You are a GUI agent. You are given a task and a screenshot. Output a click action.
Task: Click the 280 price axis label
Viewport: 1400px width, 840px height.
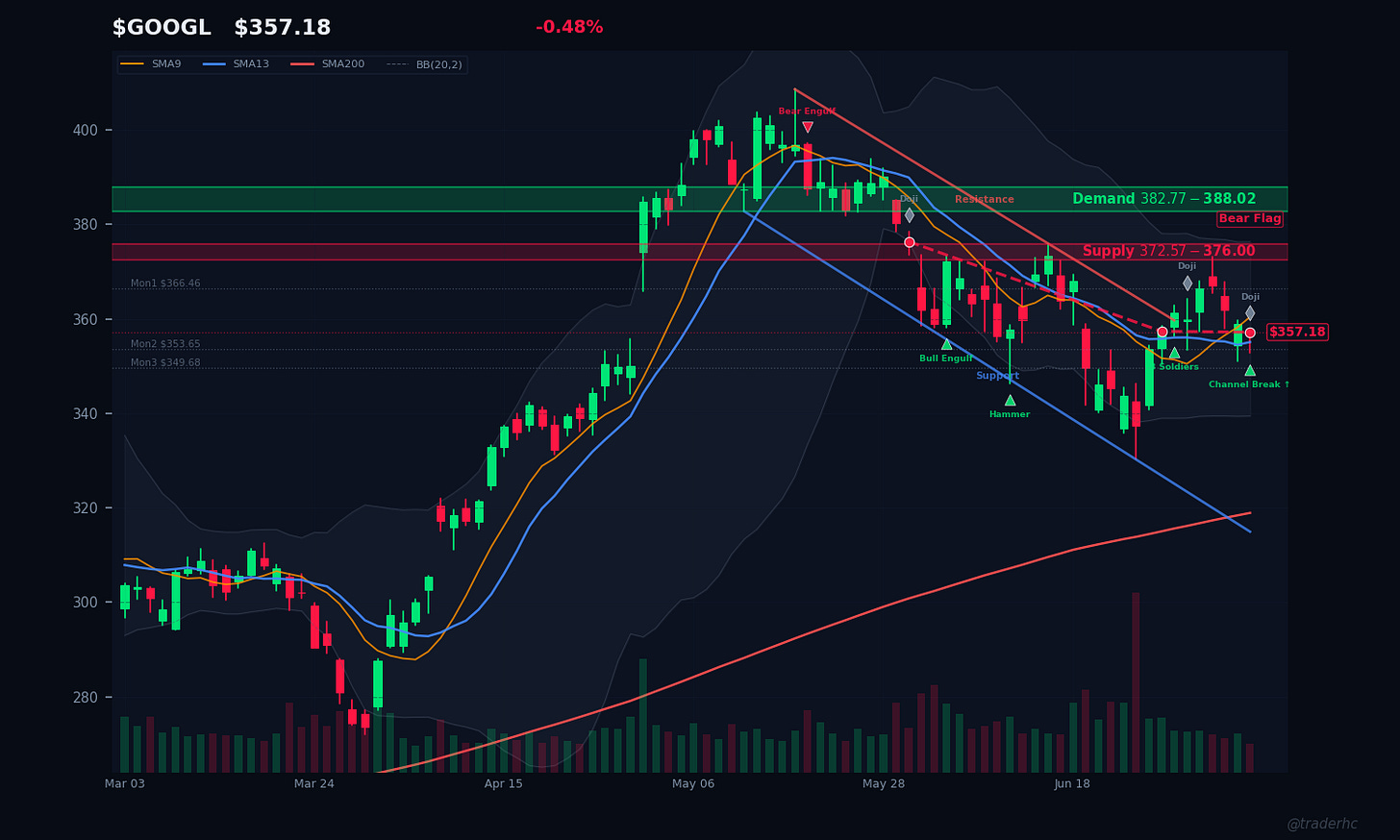point(87,697)
